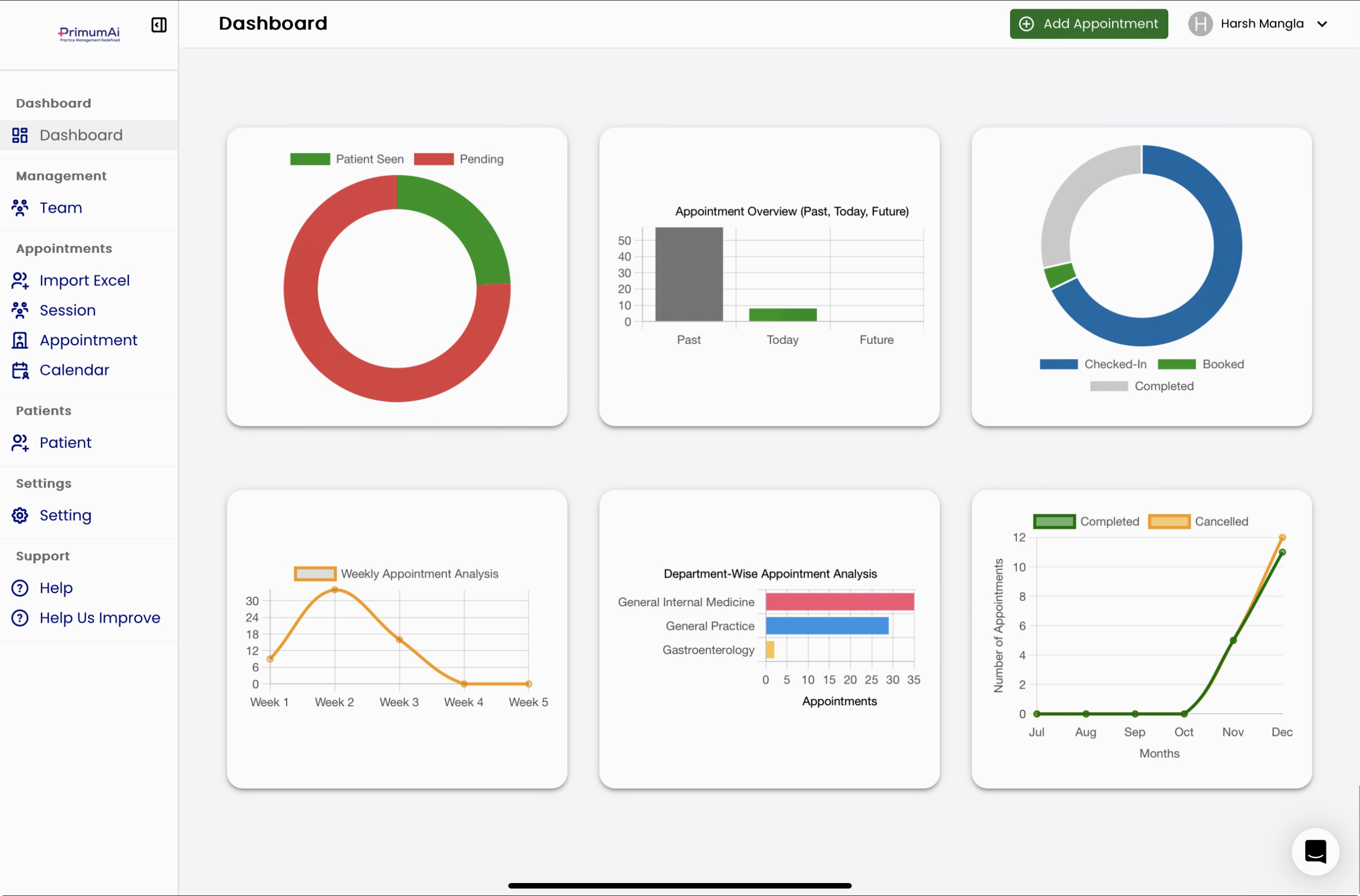
Task: Click the Help question mark icon
Action: click(x=20, y=588)
